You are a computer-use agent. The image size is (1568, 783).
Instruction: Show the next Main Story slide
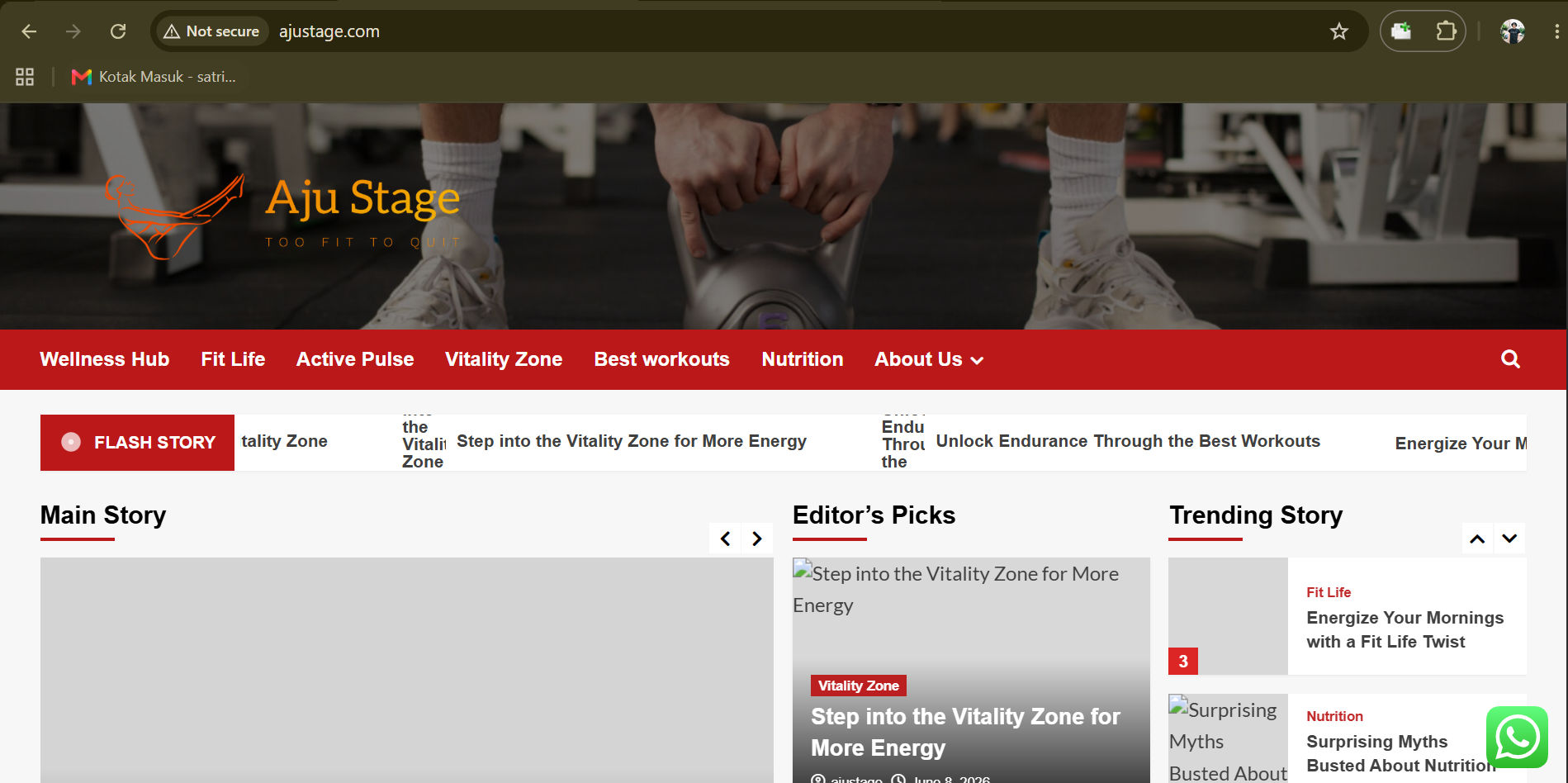point(757,539)
